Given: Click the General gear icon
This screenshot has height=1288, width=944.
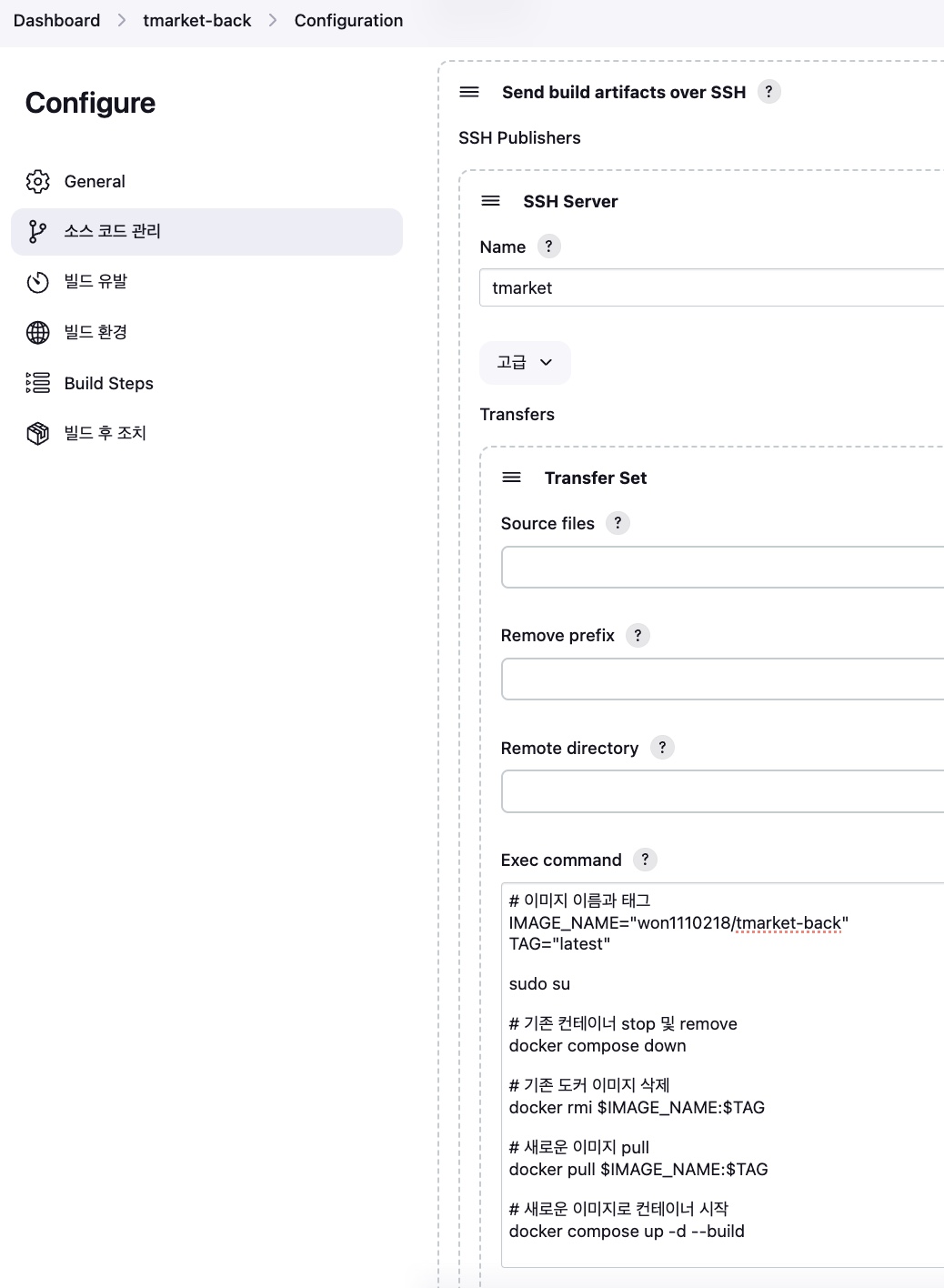Looking at the screenshot, I should click(x=37, y=181).
